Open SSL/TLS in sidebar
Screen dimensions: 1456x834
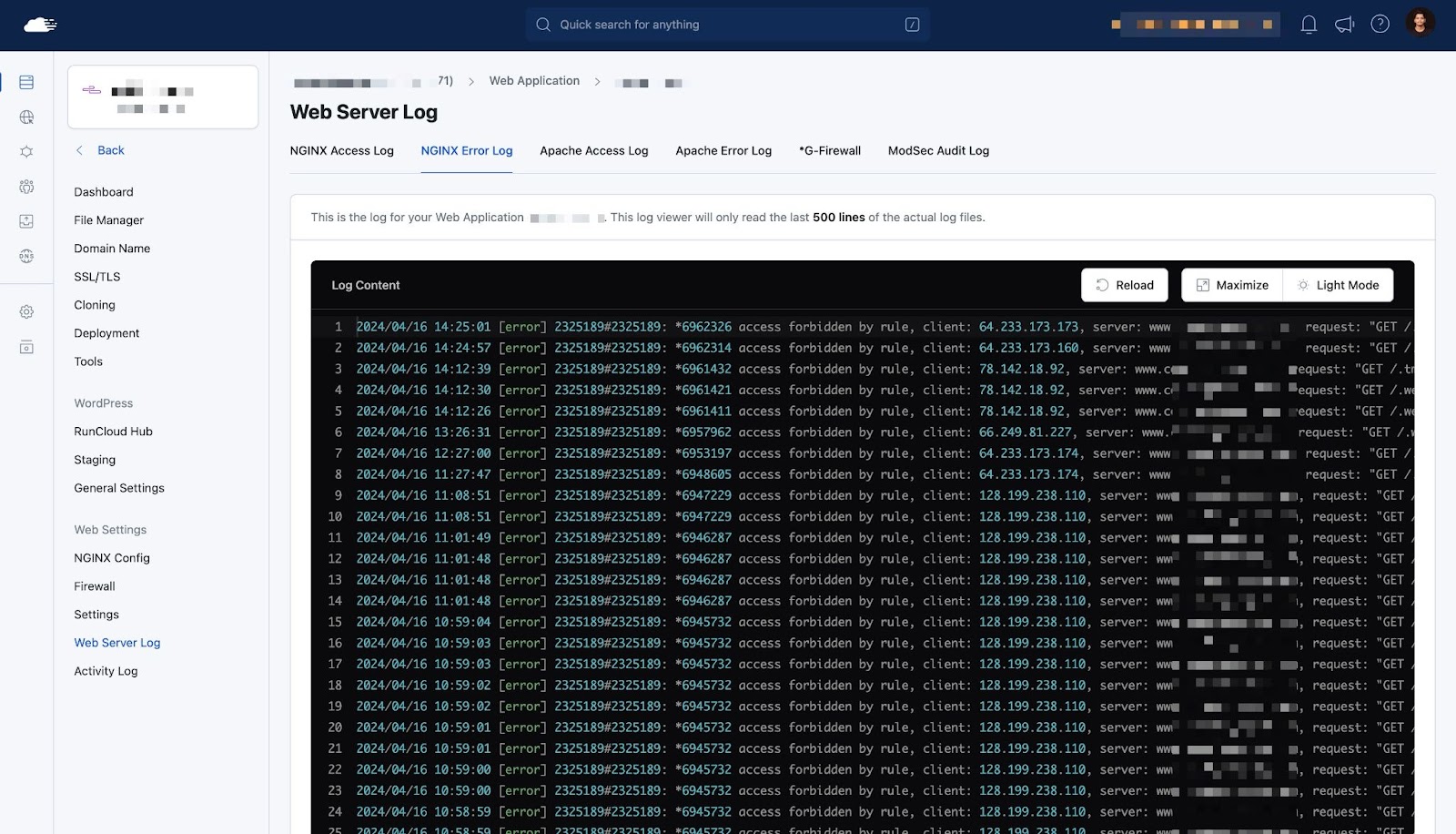97,277
